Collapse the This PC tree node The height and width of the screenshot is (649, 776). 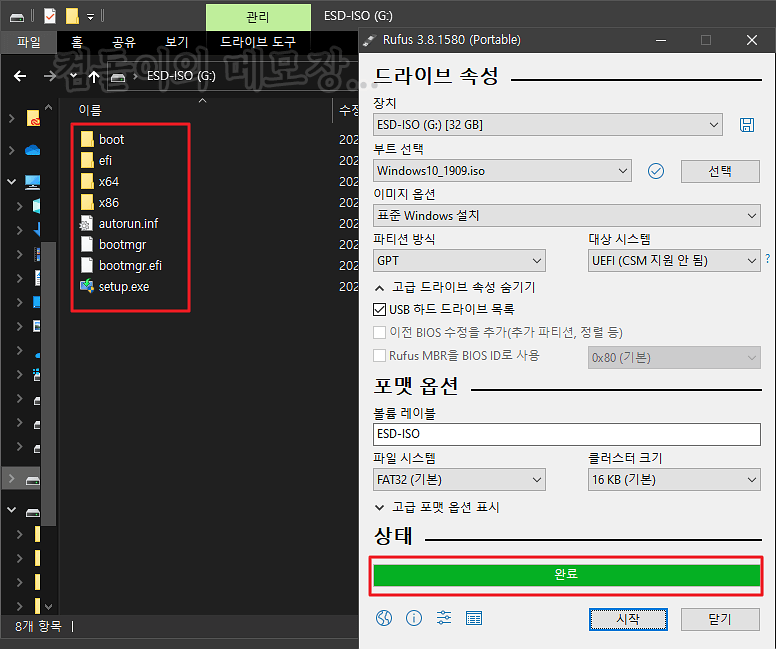coord(11,182)
